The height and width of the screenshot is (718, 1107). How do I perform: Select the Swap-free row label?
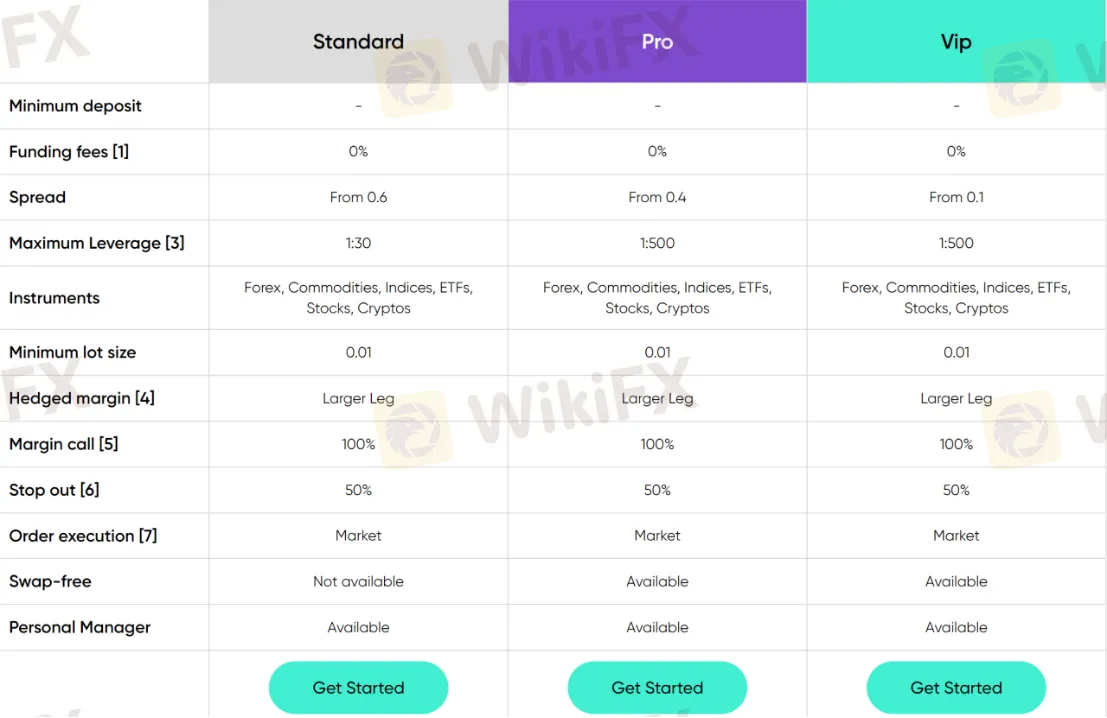[x=50, y=582]
